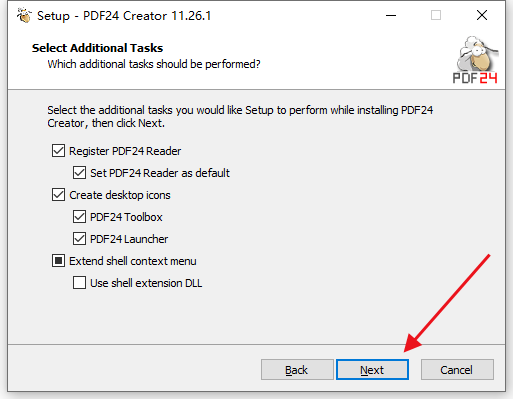513x399 pixels.
Task: Uncheck PDF24 Launcher desktop icon option
Action: tap(79, 239)
